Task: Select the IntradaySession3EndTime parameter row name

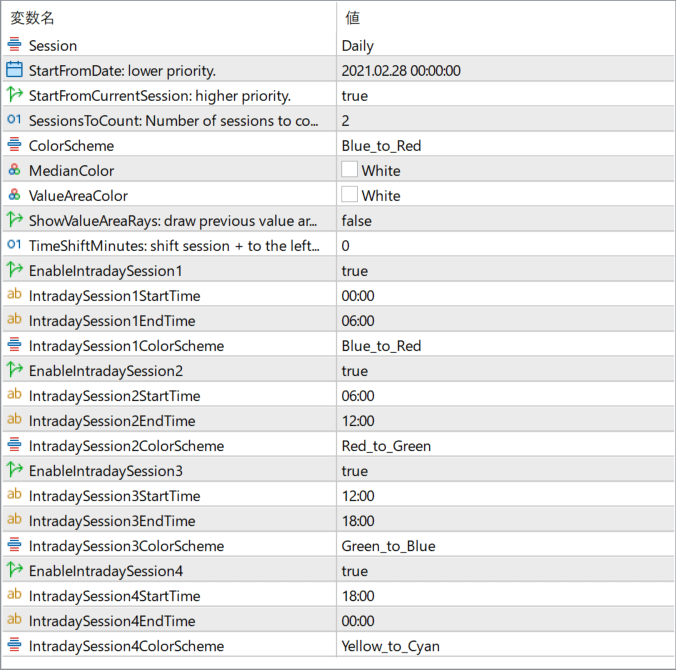Action: click(112, 520)
